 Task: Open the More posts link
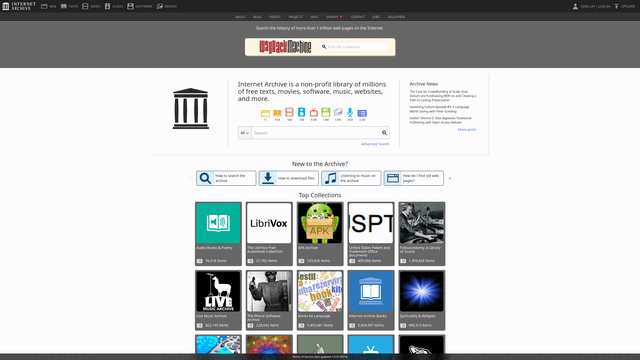coord(467,129)
